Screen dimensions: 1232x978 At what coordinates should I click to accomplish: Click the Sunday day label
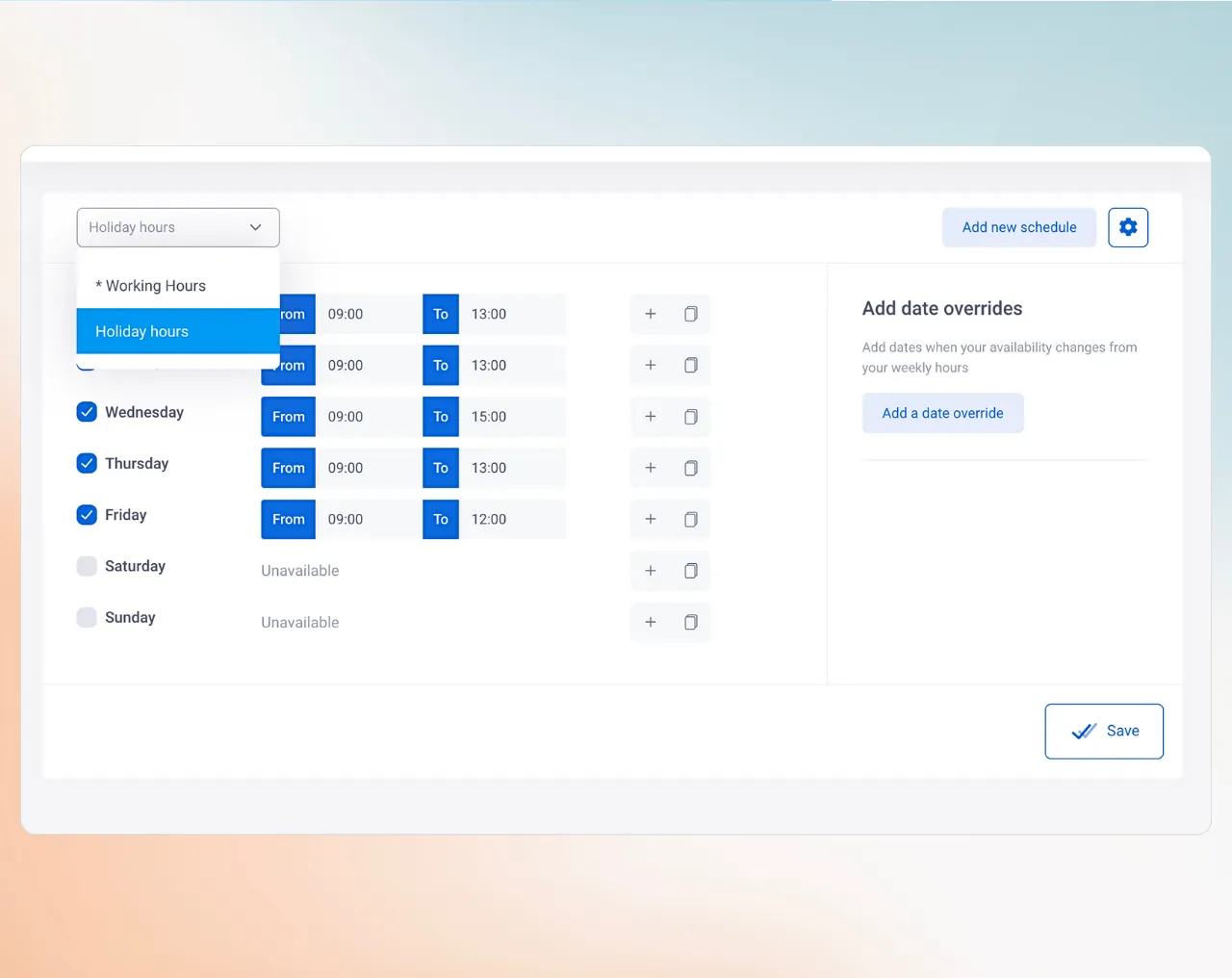130,617
